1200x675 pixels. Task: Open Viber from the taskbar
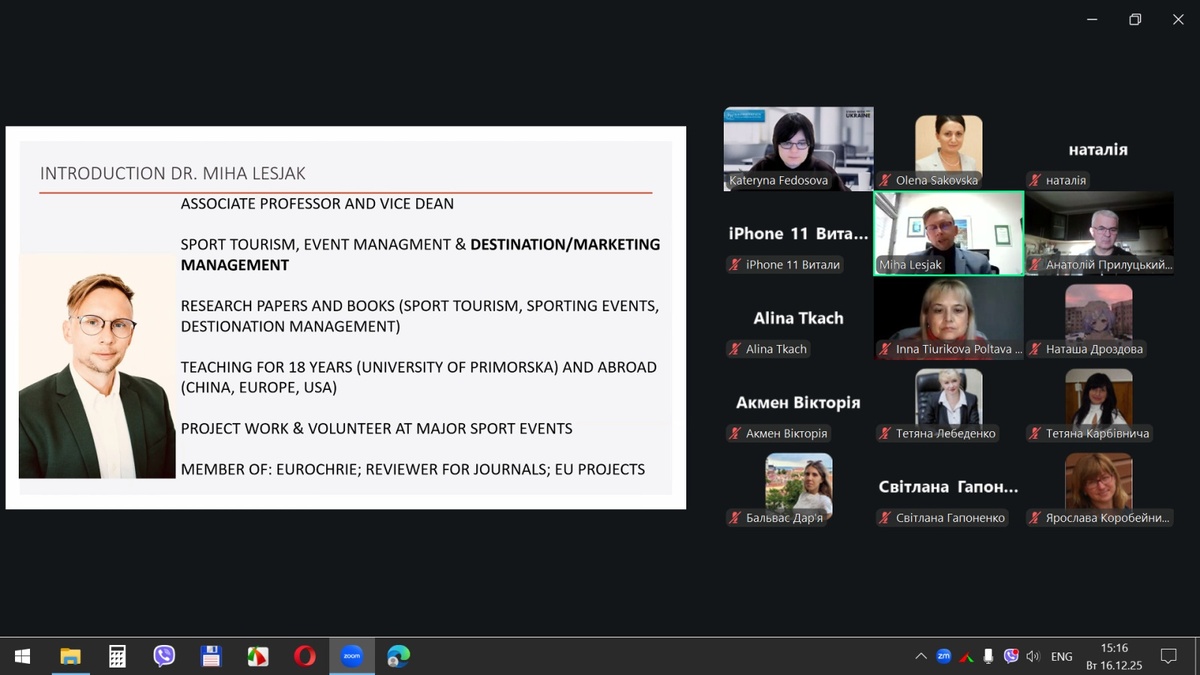coord(164,657)
